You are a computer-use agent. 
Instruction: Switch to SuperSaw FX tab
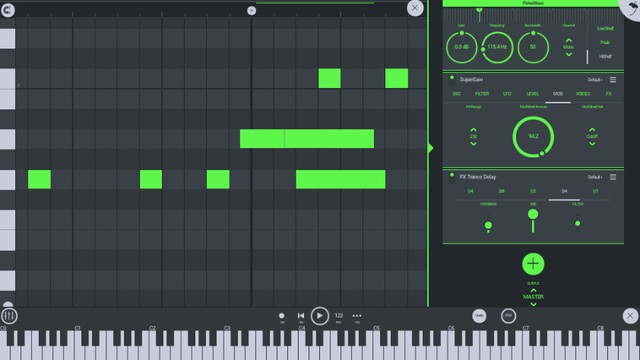608,94
